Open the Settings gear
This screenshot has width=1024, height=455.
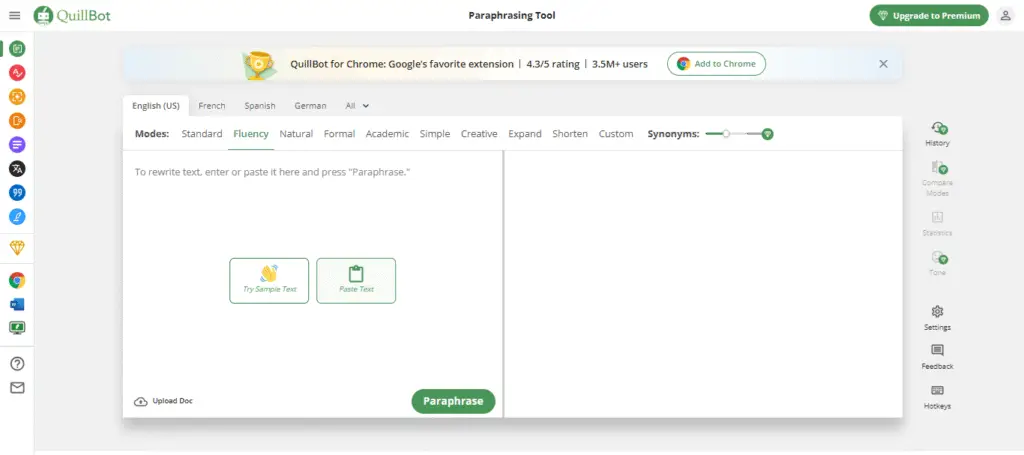point(937,318)
